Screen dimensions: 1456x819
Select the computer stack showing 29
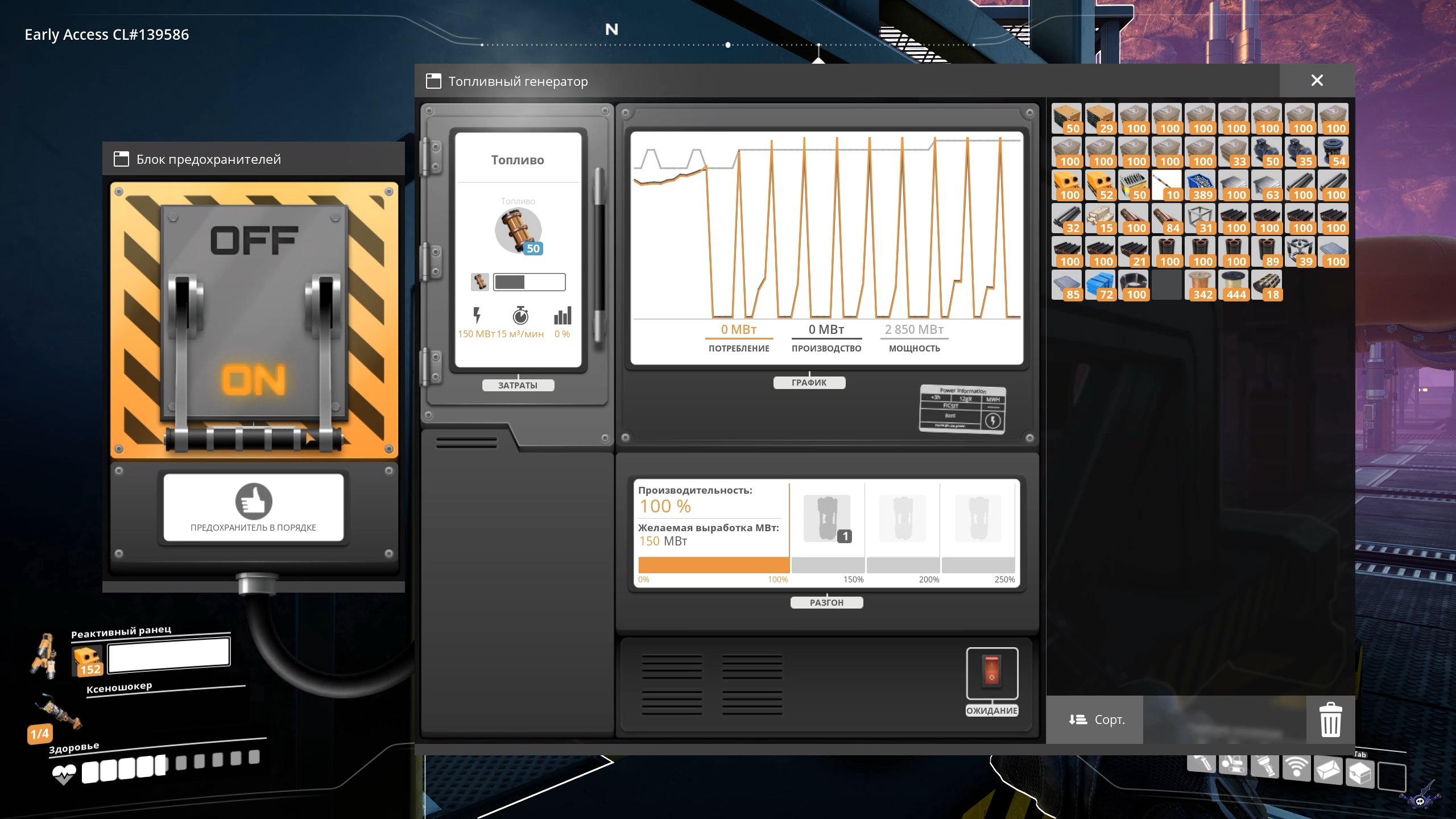pos(1099,119)
